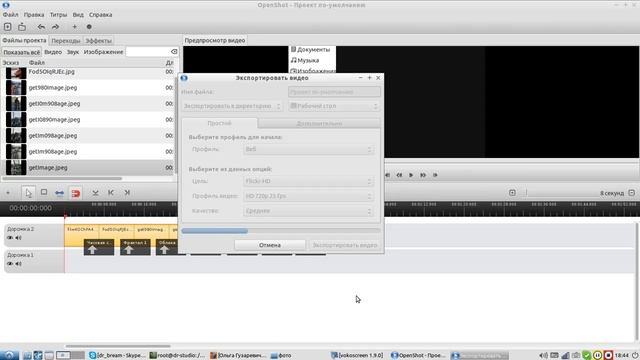Click play button in video preview
The image size is (640, 360).
click(x=411, y=175)
